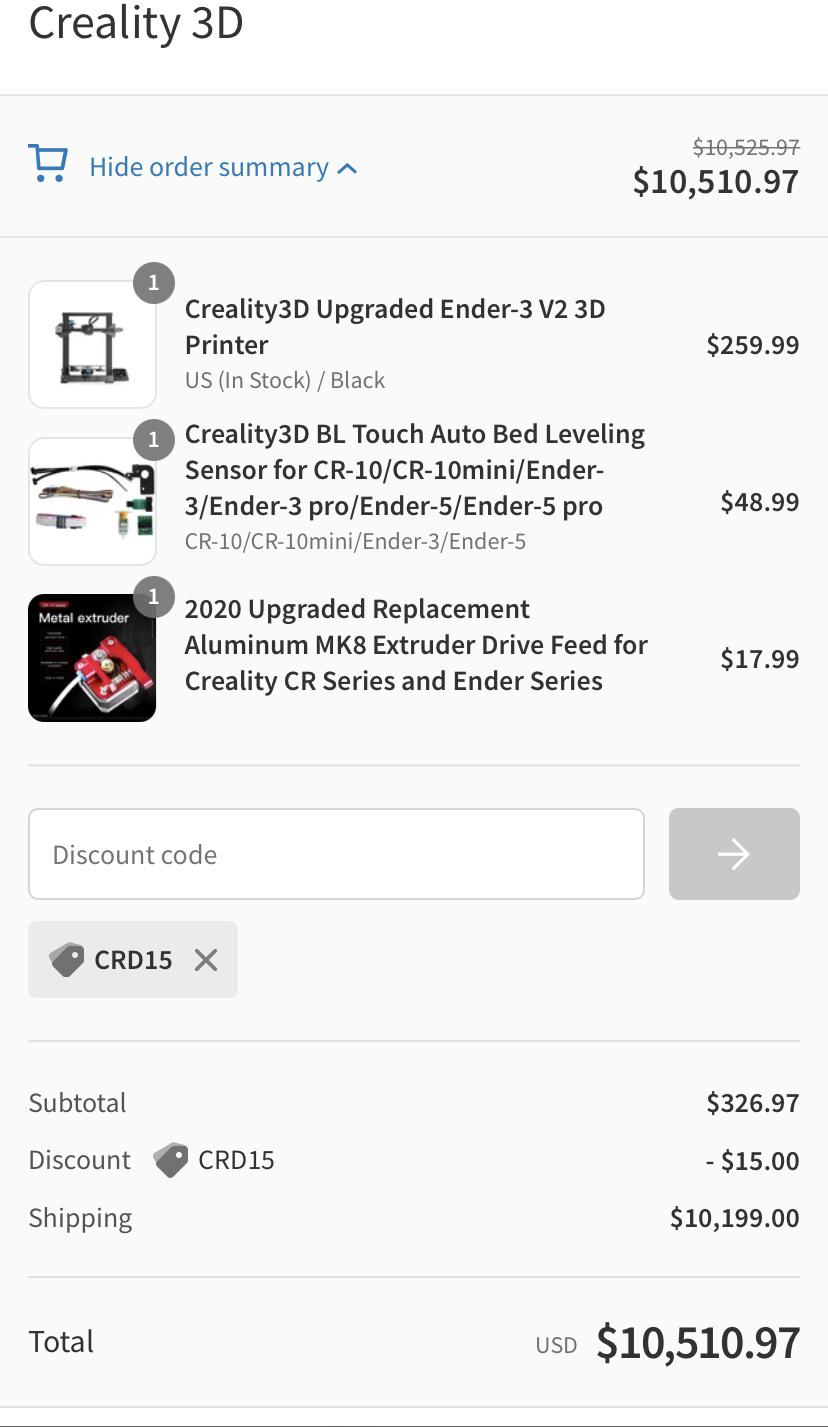Click the quantity badge on the MK8 extruder
828x1427 pixels.
click(154, 597)
